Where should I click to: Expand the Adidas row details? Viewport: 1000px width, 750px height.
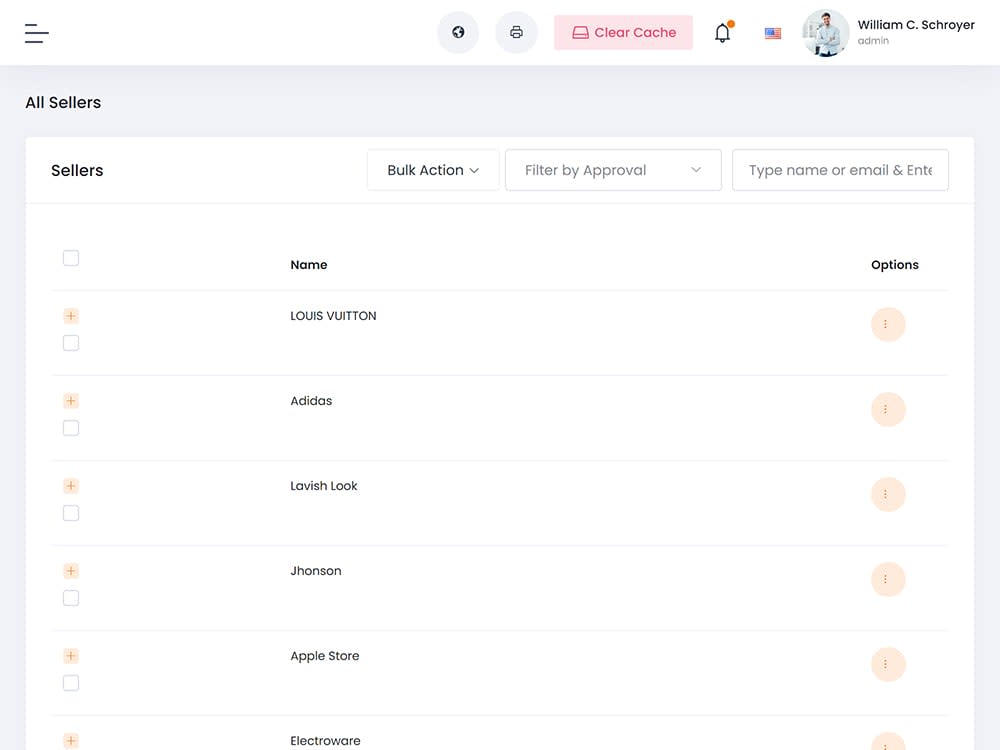point(71,401)
